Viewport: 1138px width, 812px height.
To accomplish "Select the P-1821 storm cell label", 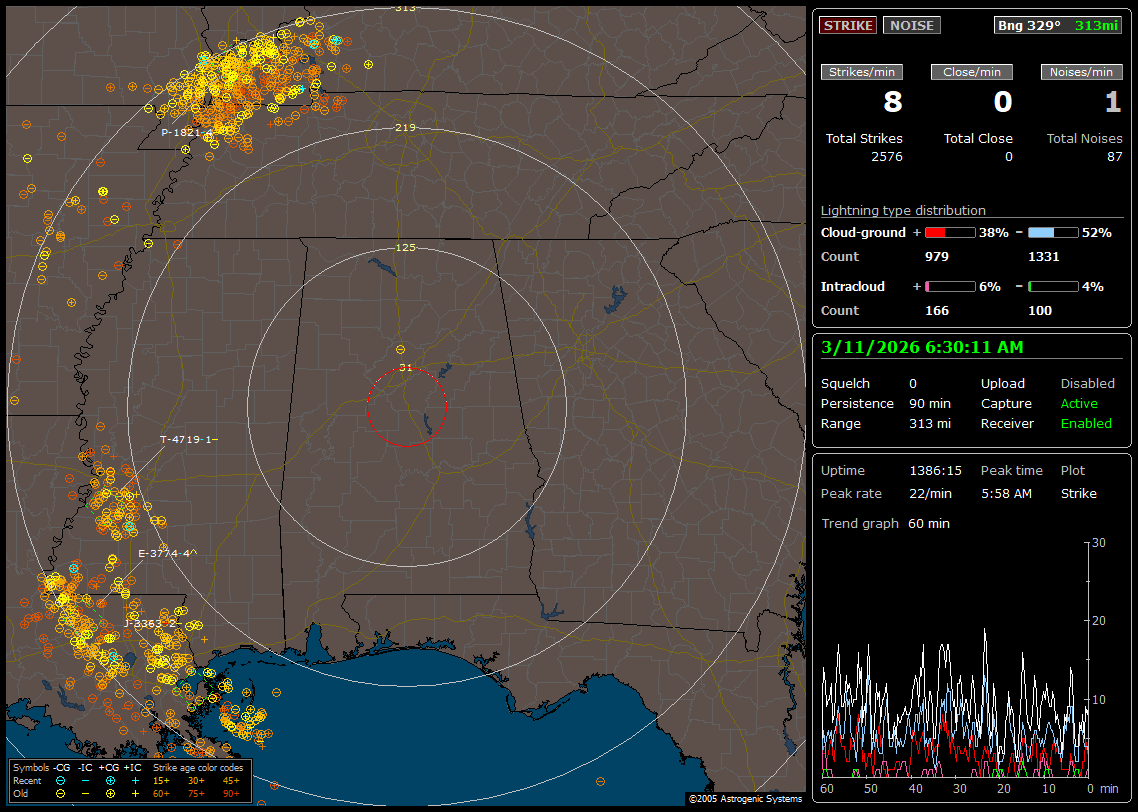I will point(186,132).
